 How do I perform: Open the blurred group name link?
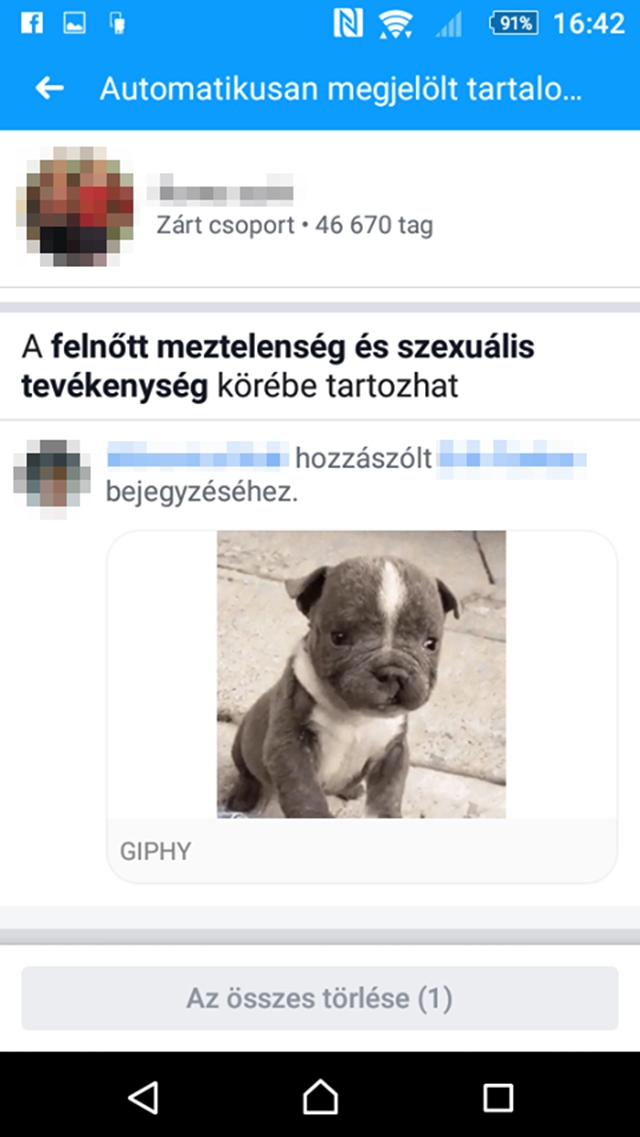click(x=225, y=191)
